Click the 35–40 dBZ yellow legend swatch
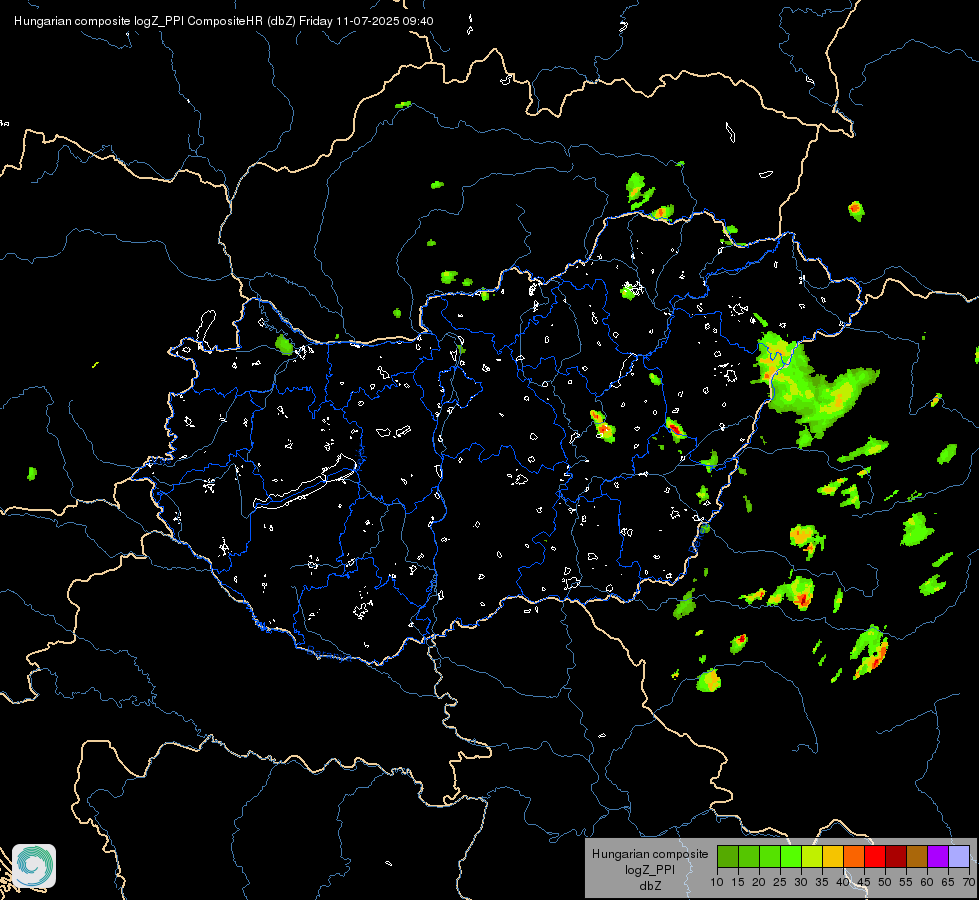 pyautogui.click(x=833, y=856)
